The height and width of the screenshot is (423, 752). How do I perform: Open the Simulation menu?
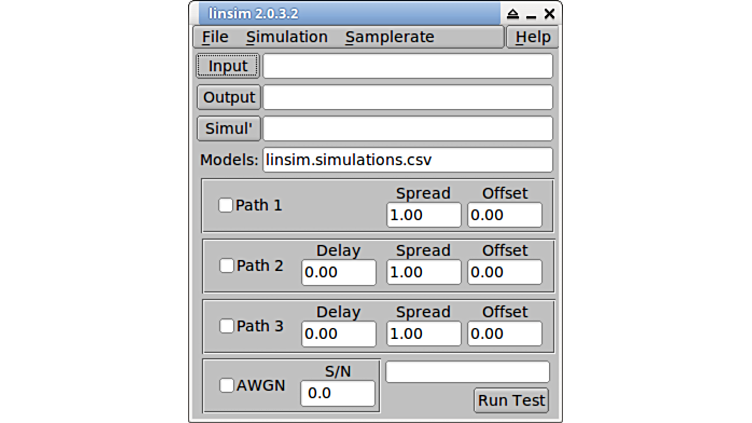[287, 37]
